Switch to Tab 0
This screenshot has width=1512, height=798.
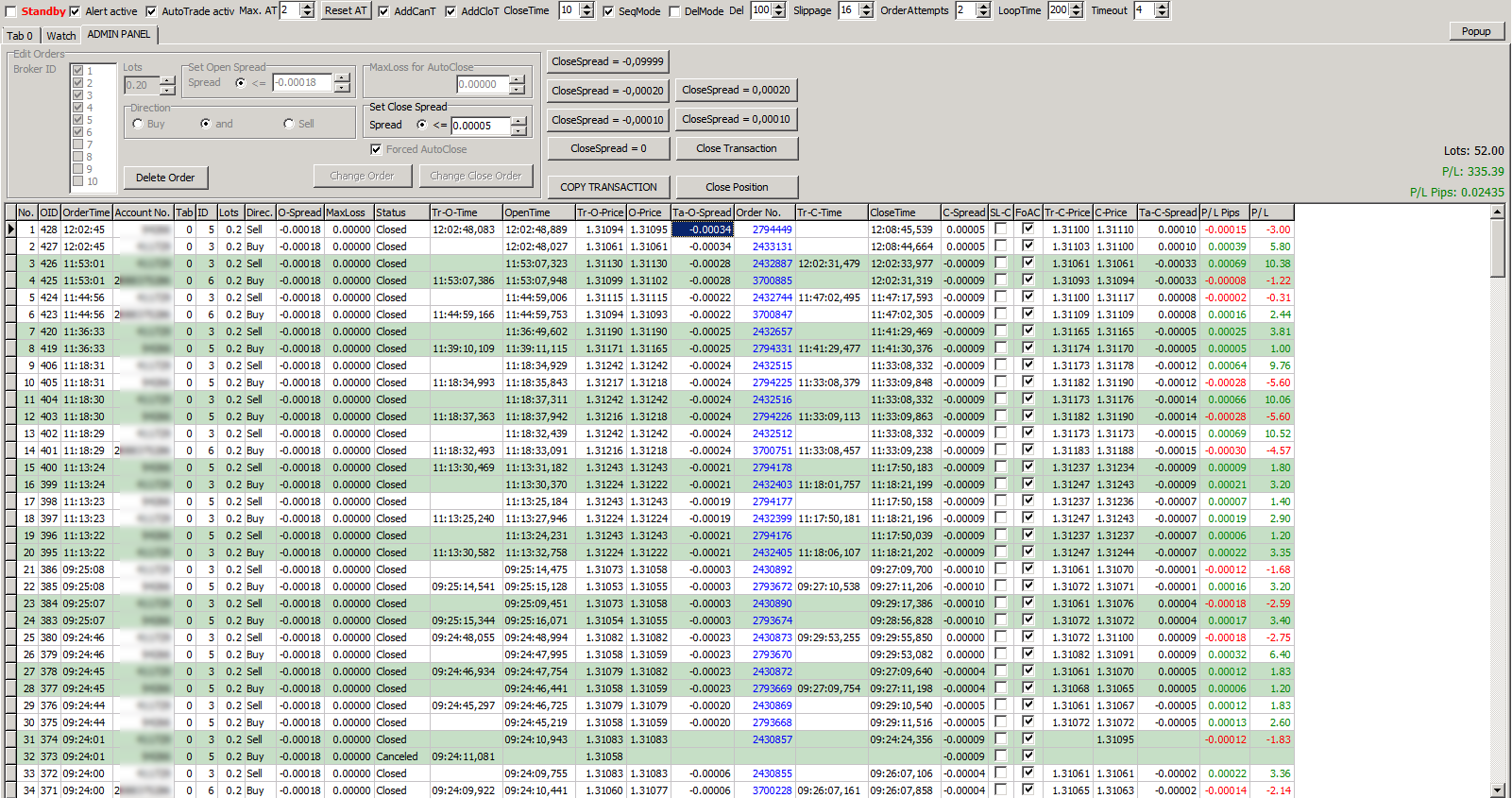pos(20,36)
